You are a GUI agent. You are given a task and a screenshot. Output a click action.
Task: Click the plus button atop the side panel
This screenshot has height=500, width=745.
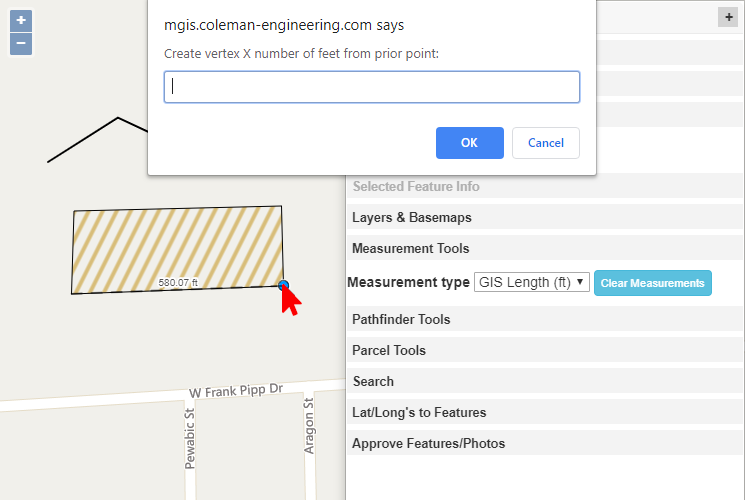727,17
